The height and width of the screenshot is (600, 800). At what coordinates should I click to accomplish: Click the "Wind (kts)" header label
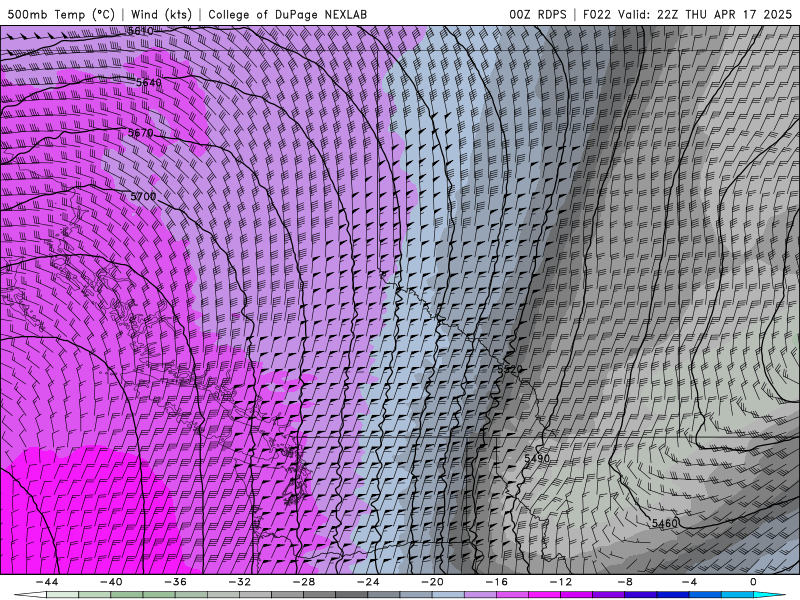tap(161, 14)
